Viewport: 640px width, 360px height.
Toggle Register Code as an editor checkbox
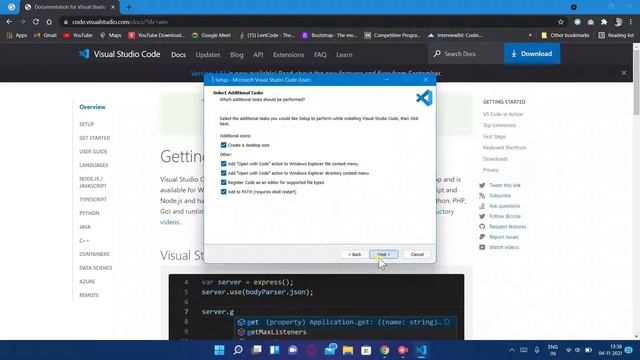pos(223,182)
